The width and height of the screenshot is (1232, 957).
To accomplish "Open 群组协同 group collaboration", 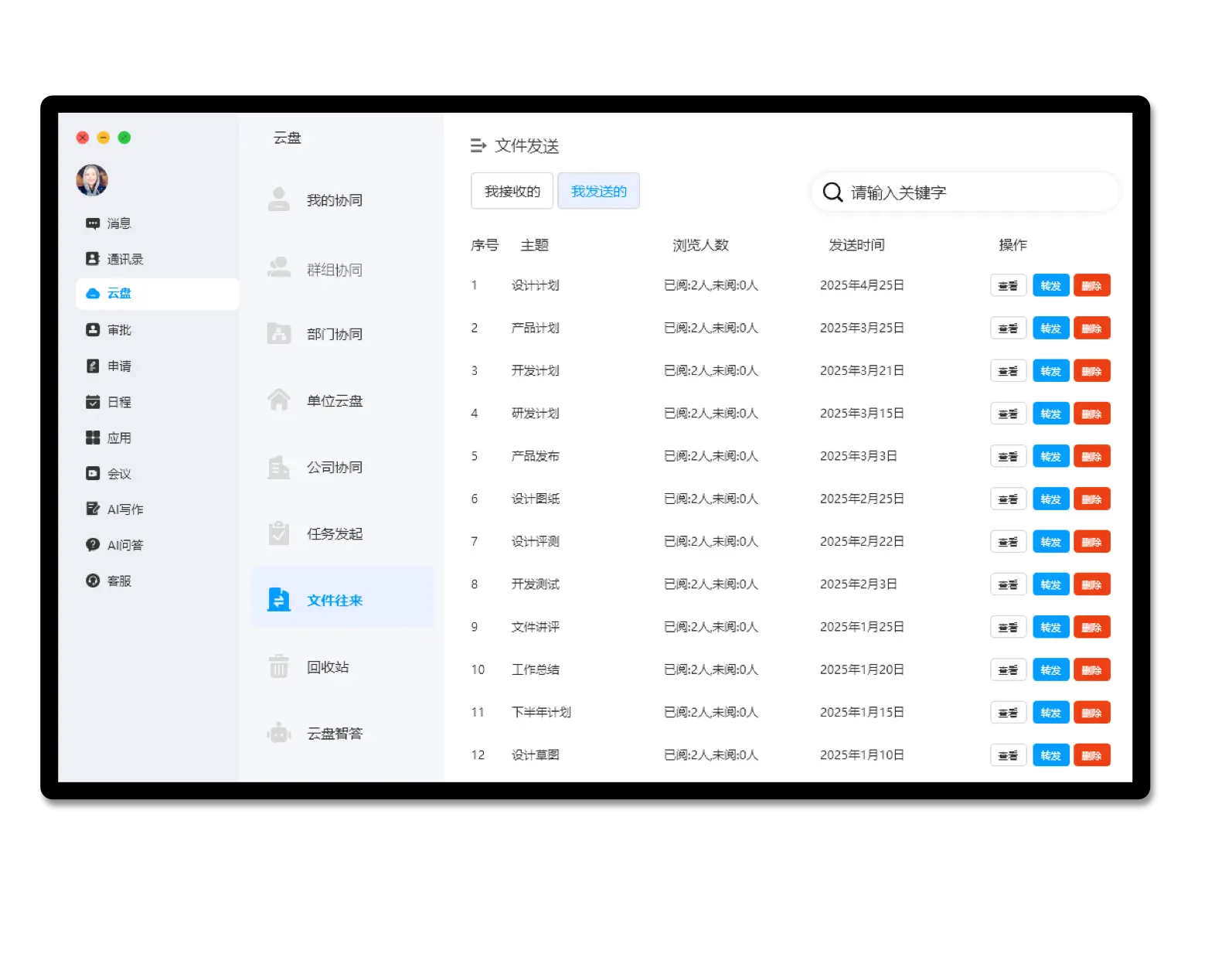I will point(315,270).
